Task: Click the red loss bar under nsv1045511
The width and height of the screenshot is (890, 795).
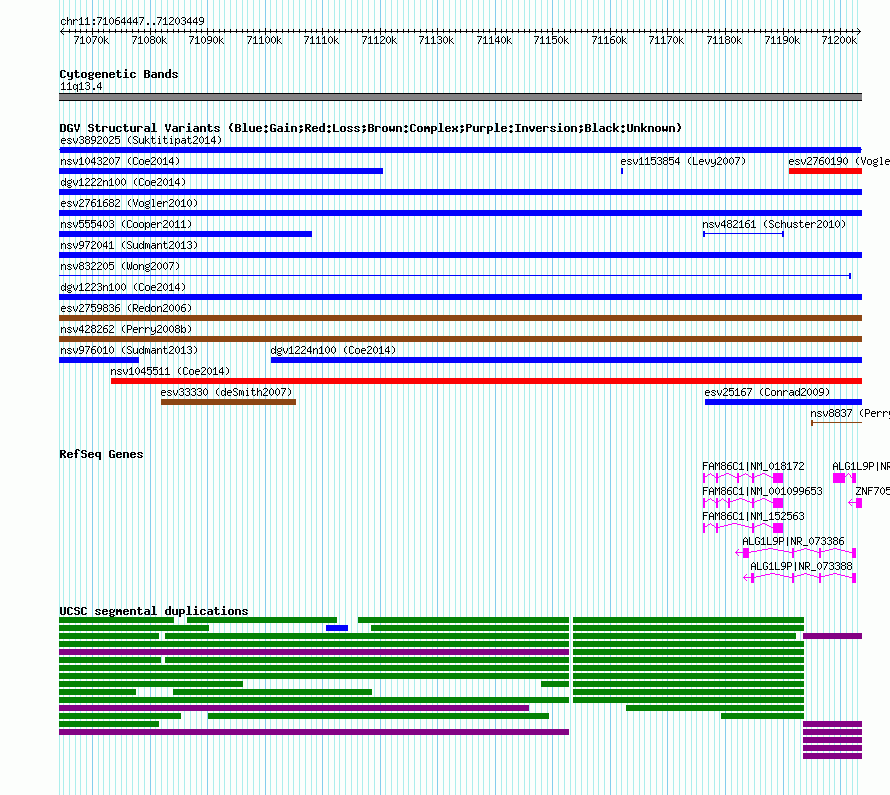Action: click(x=486, y=381)
